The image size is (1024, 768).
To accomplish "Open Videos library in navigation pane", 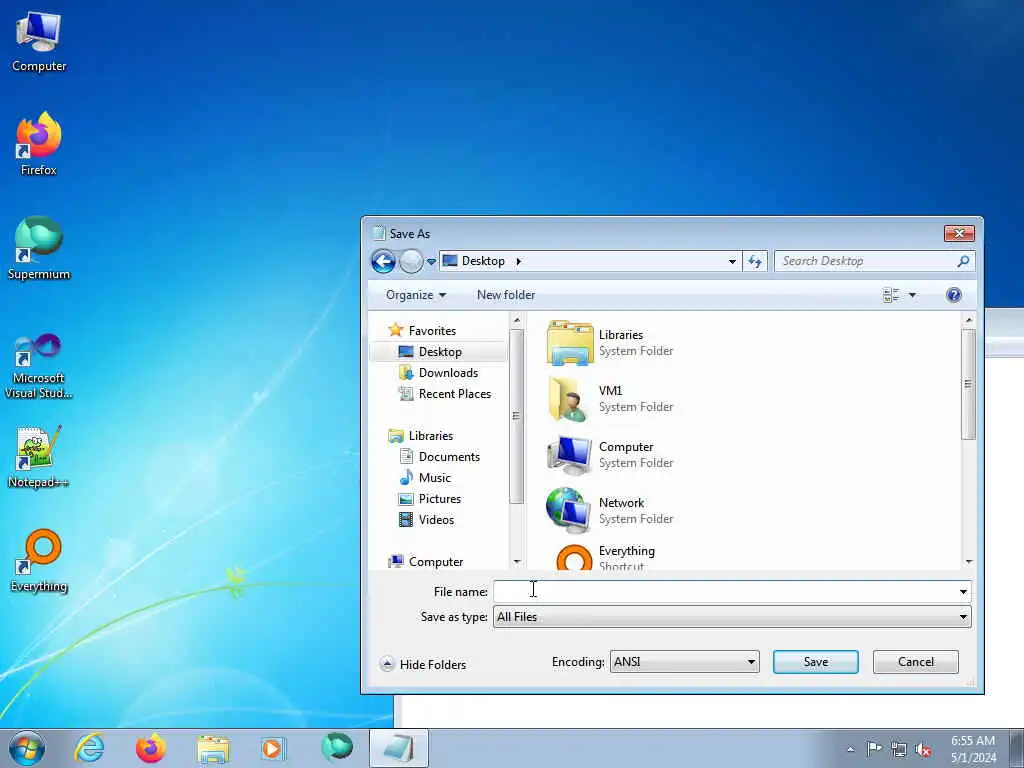I will point(426,520).
